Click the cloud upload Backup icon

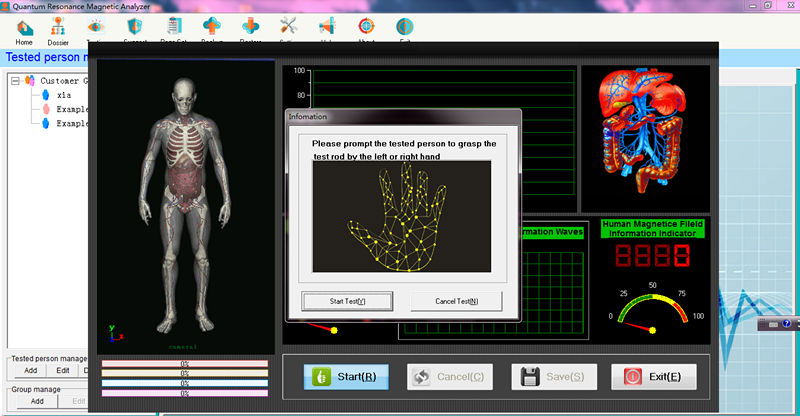212,26
